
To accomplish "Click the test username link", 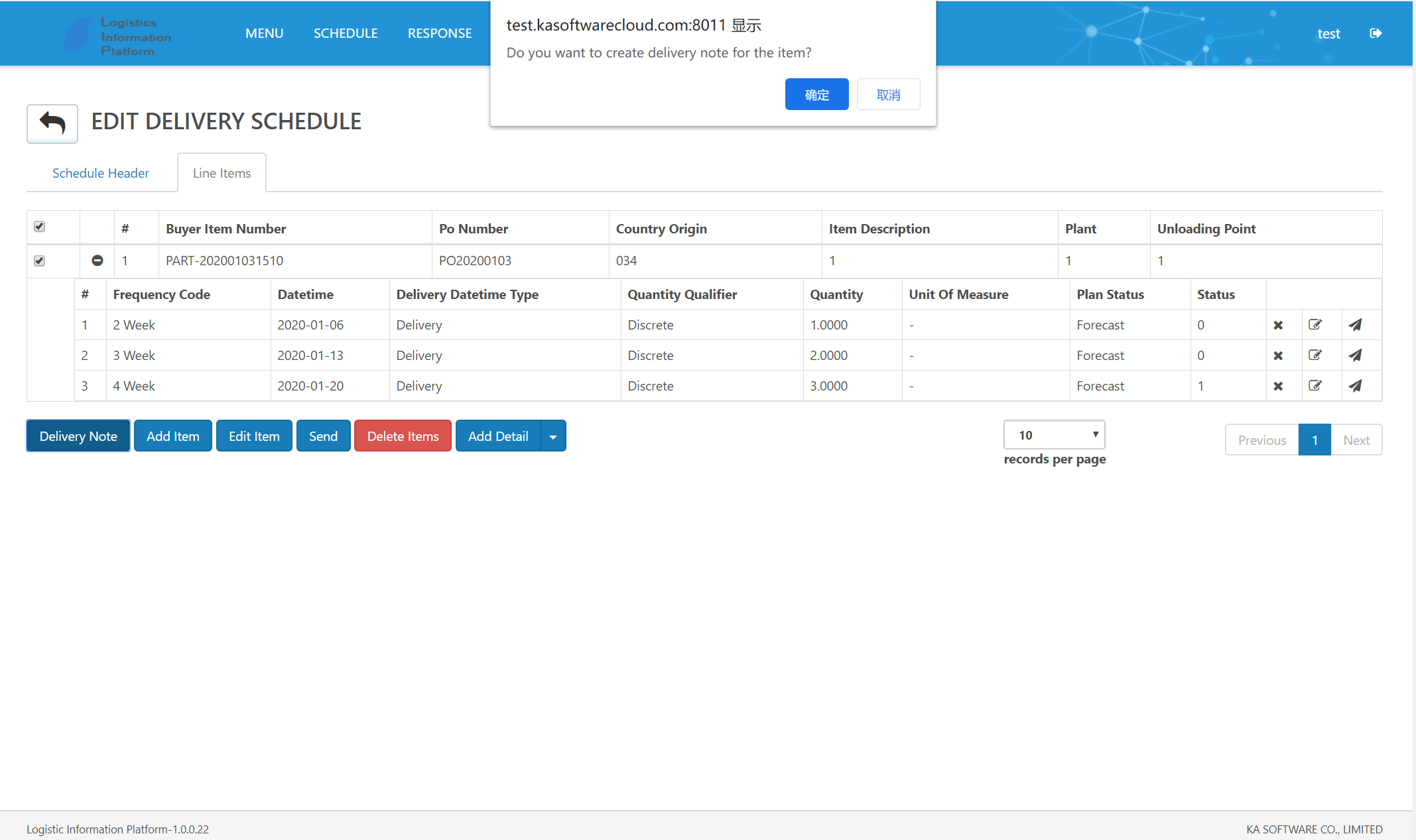I will (1328, 33).
